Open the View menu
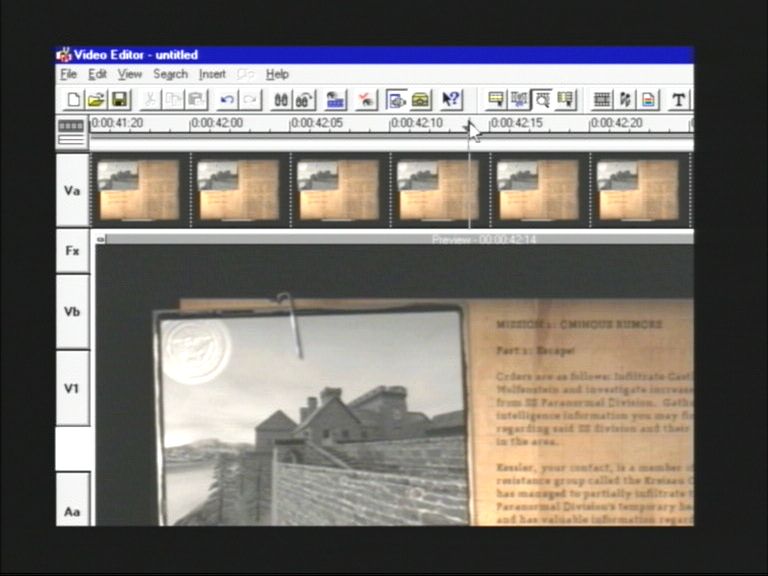Screen dimensions: 768x576 [130, 74]
